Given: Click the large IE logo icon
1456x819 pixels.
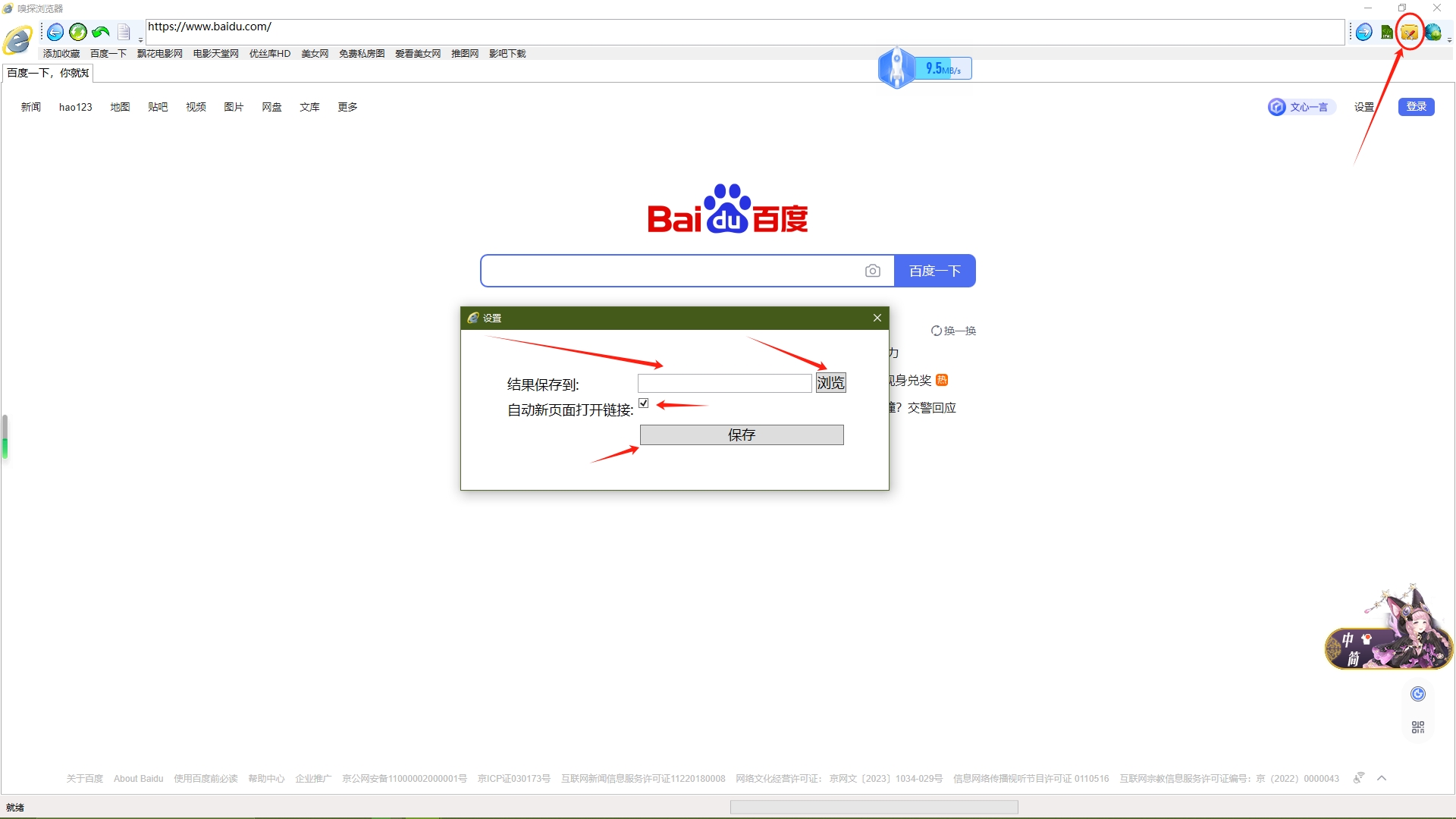Looking at the screenshot, I should (x=18, y=39).
